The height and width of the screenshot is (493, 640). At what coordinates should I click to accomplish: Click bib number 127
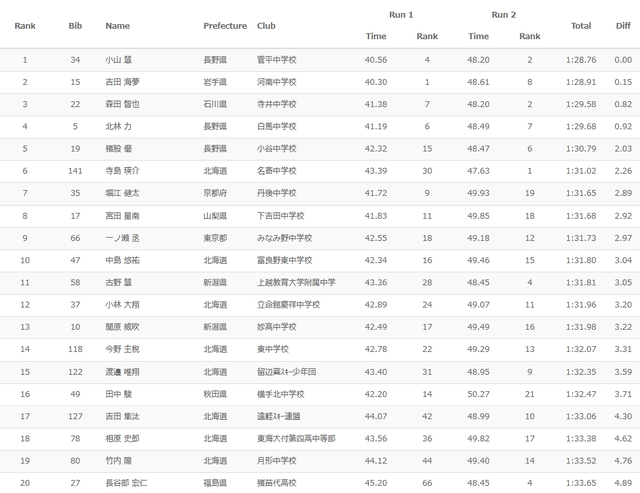(x=75, y=416)
